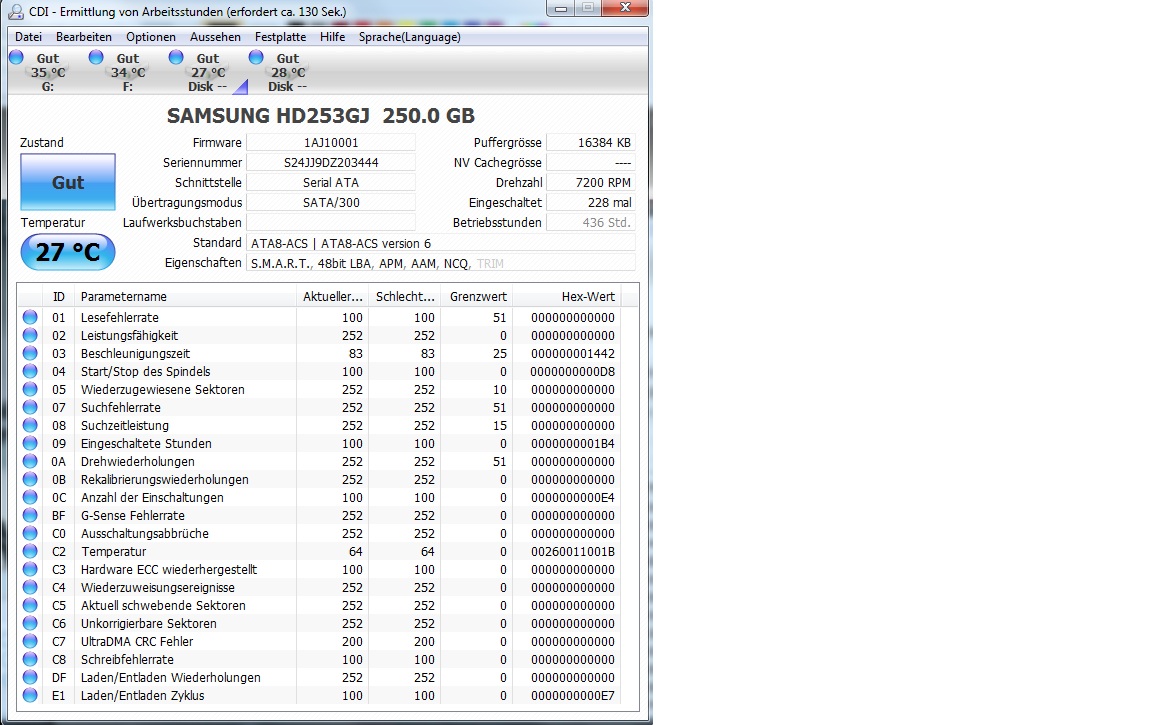The image size is (1152, 725).
Task: Click the status icon of Suchfehlerrate
Action: click(x=30, y=407)
